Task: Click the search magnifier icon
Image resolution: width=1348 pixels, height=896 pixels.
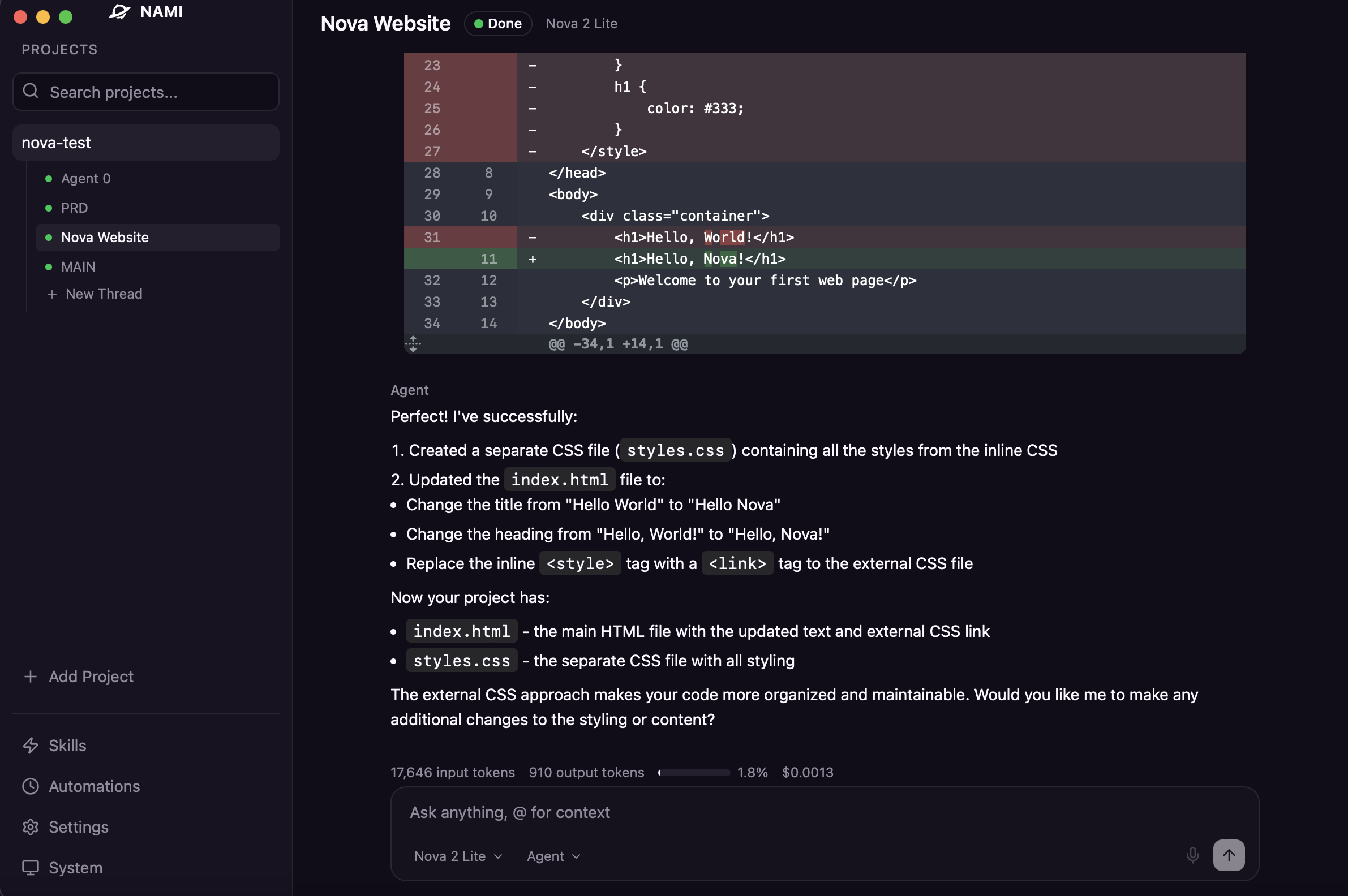Action: pos(31,92)
